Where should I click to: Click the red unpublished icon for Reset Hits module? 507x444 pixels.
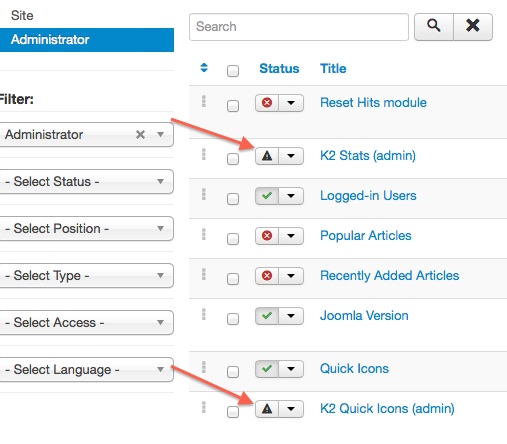point(267,103)
